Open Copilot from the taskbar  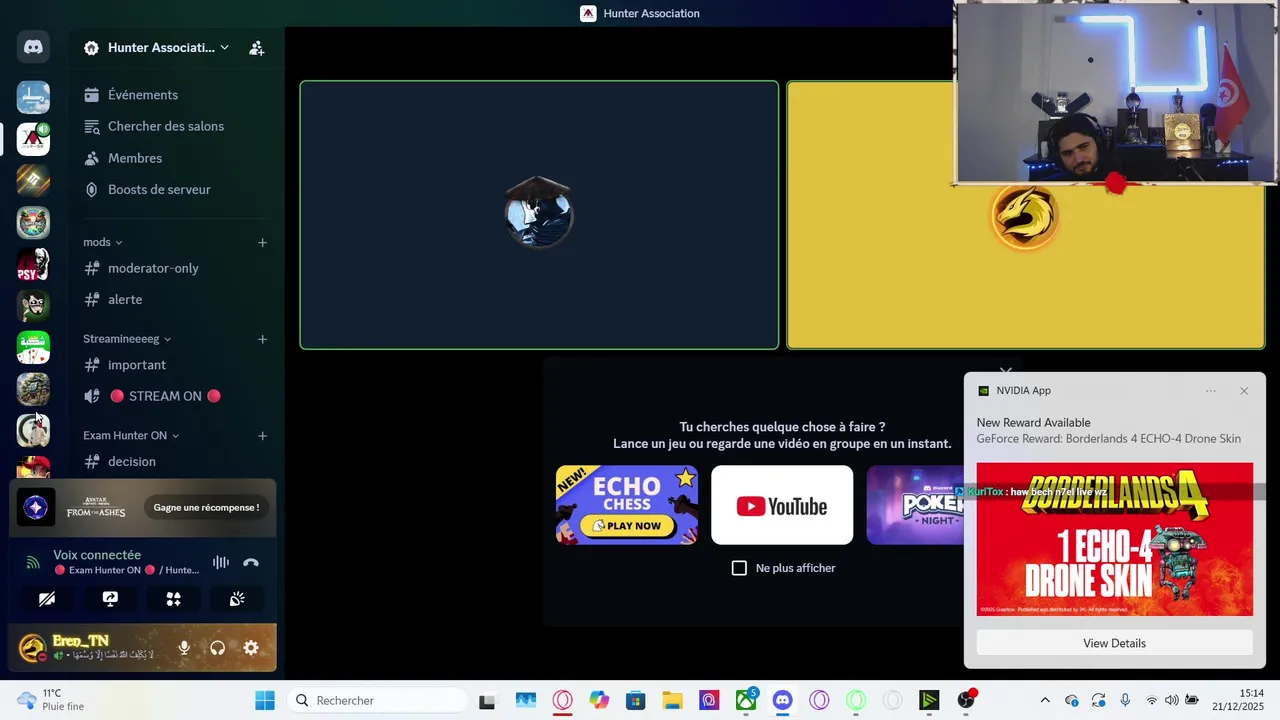(599, 700)
